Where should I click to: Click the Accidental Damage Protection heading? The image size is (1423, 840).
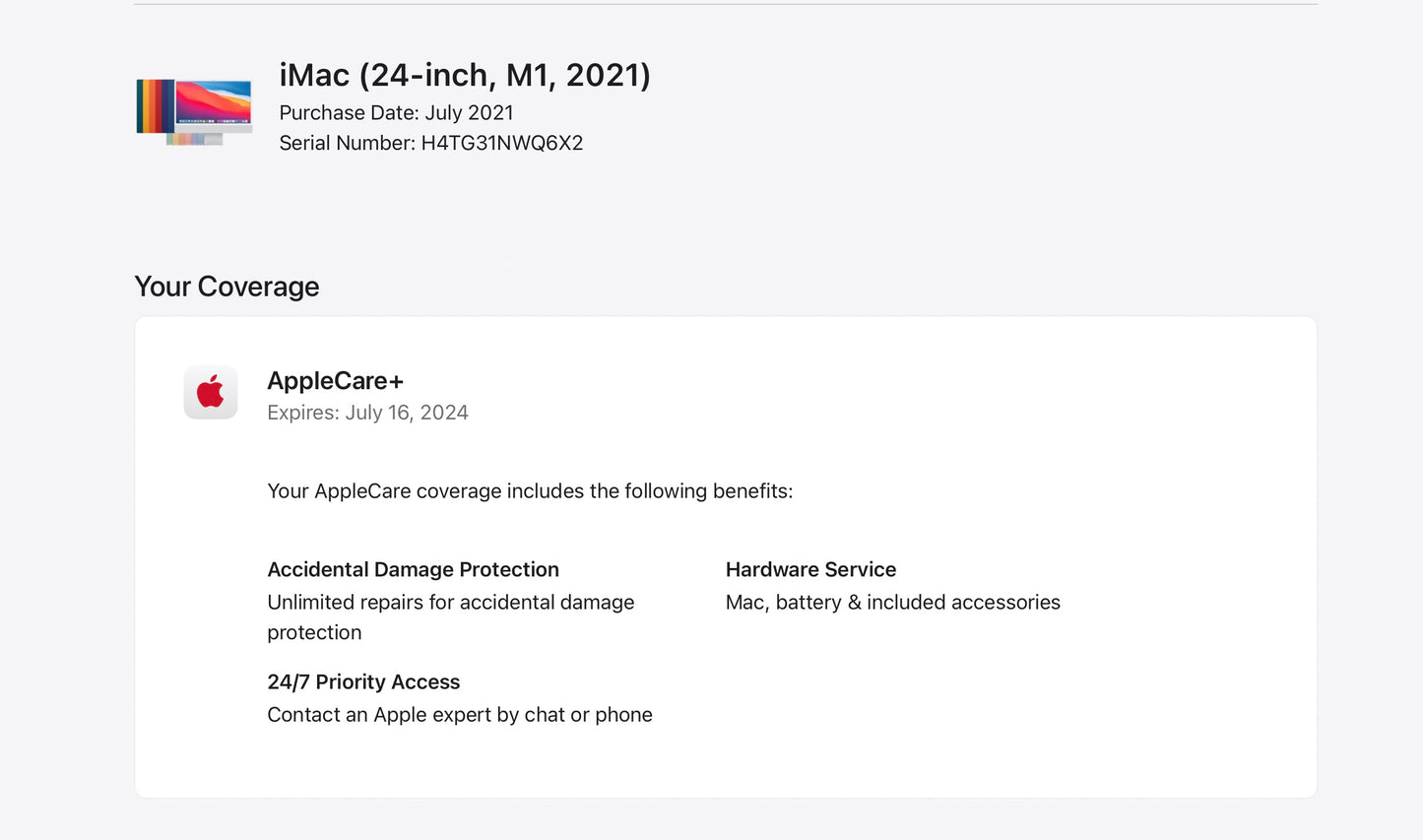[x=413, y=570]
